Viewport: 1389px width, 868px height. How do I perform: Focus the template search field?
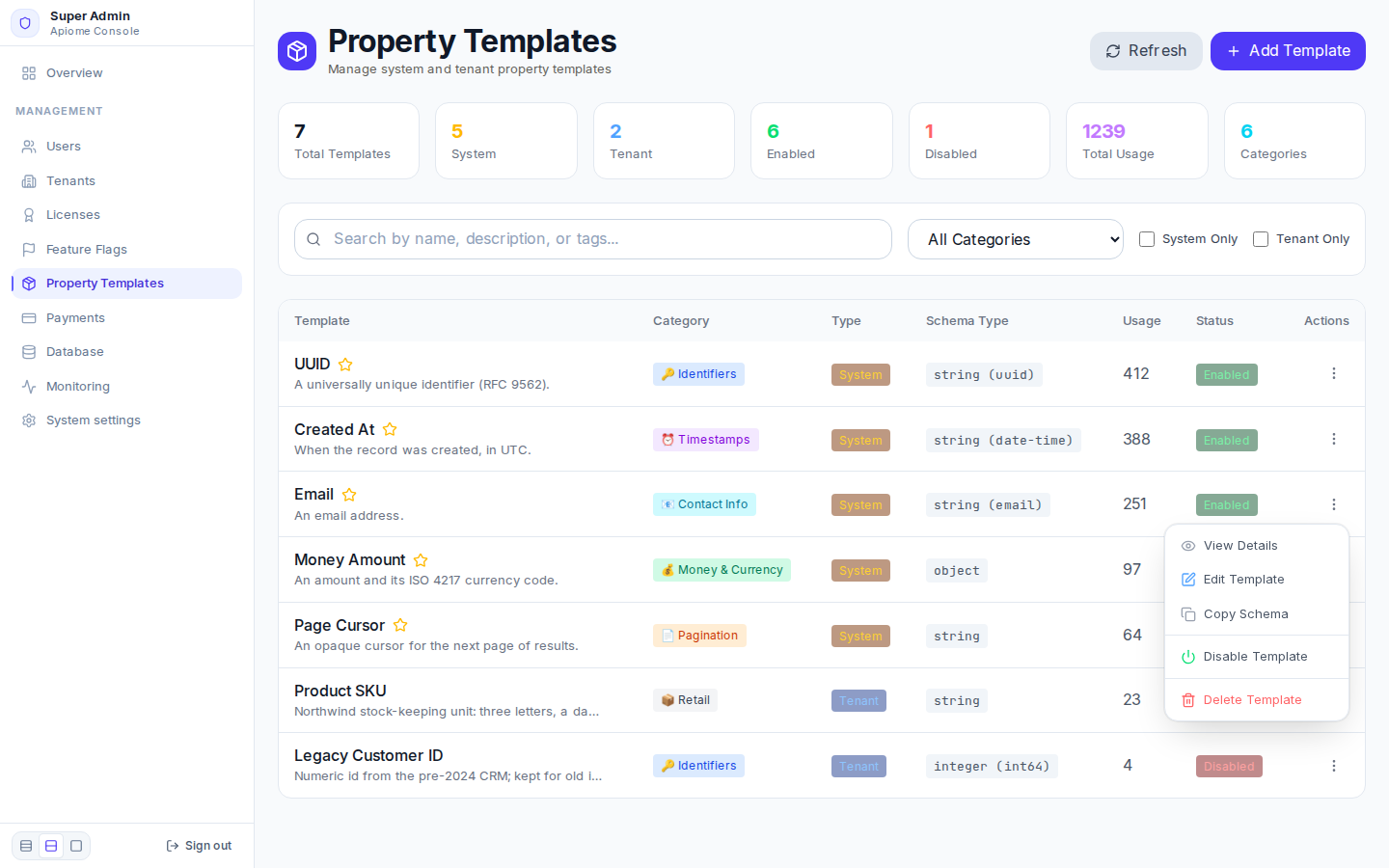tap(593, 239)
